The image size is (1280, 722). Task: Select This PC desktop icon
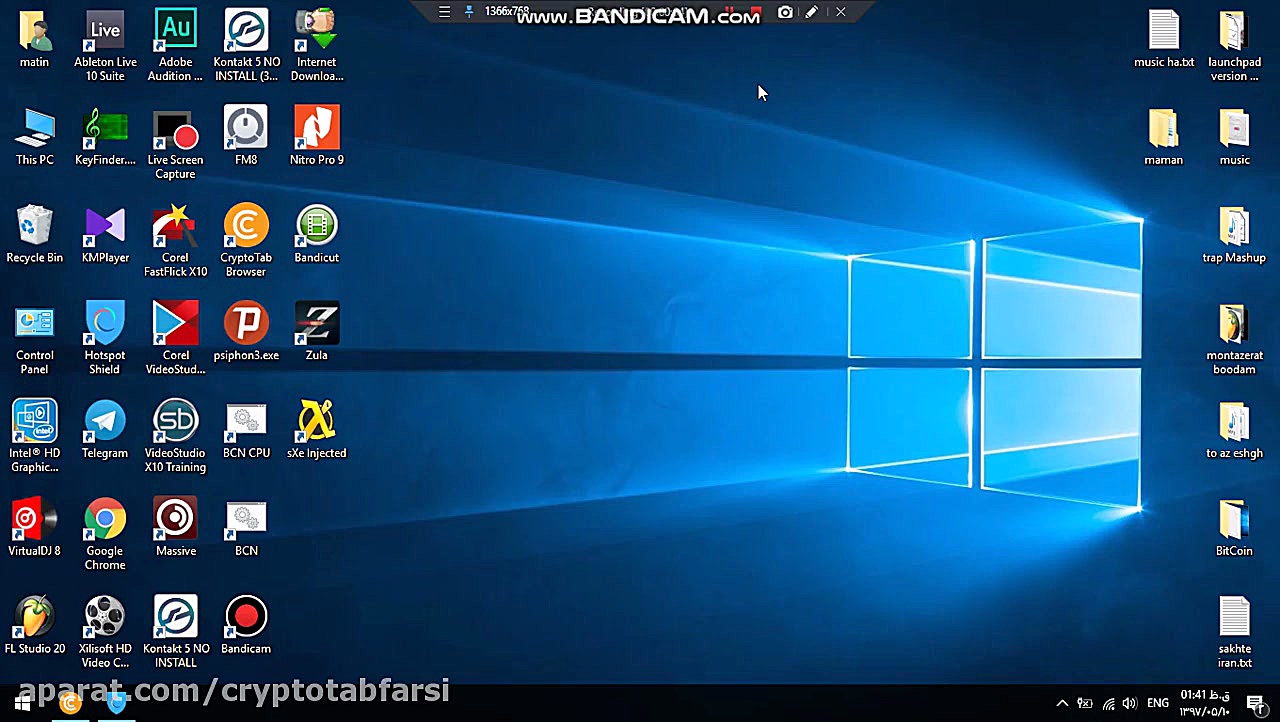34,137
